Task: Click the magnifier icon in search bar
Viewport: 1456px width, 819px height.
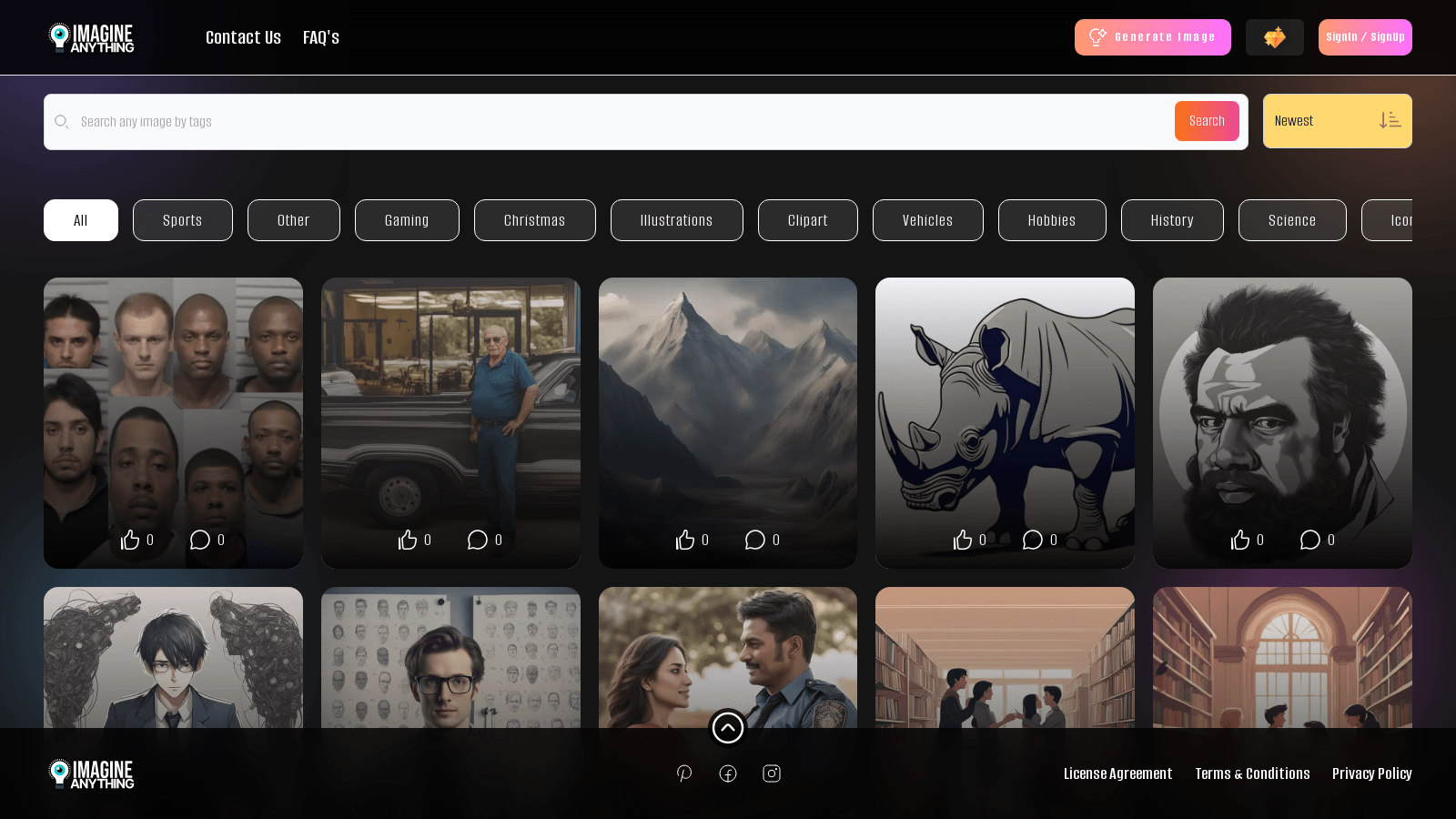Action: click(61, 122)
